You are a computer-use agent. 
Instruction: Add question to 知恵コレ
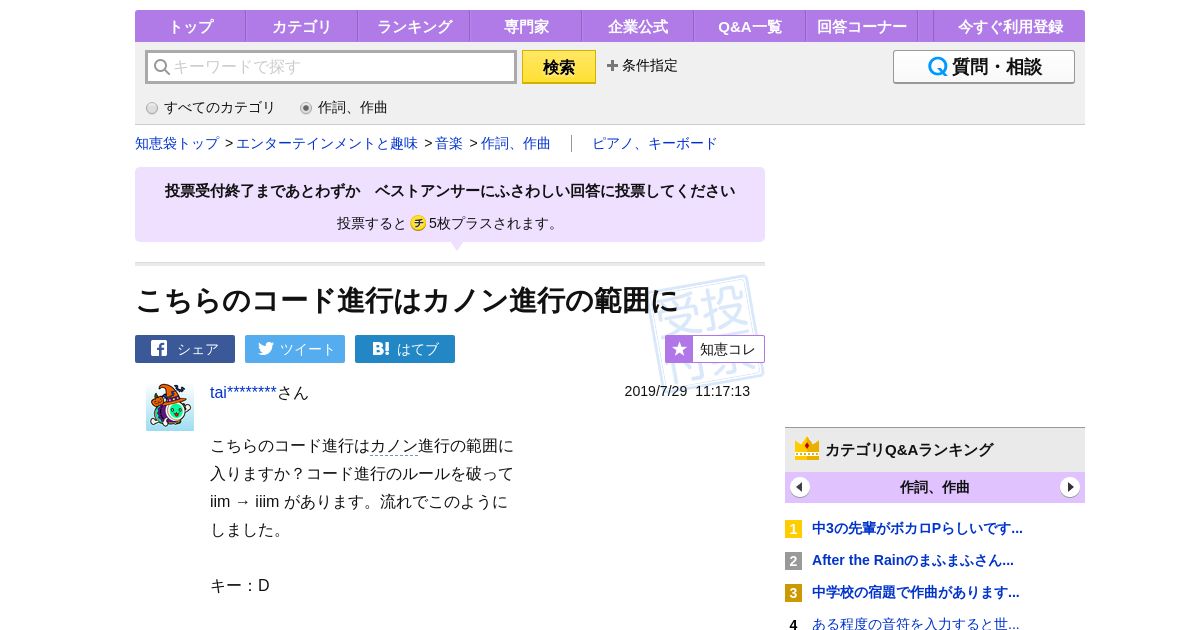(x=715, y=349)
